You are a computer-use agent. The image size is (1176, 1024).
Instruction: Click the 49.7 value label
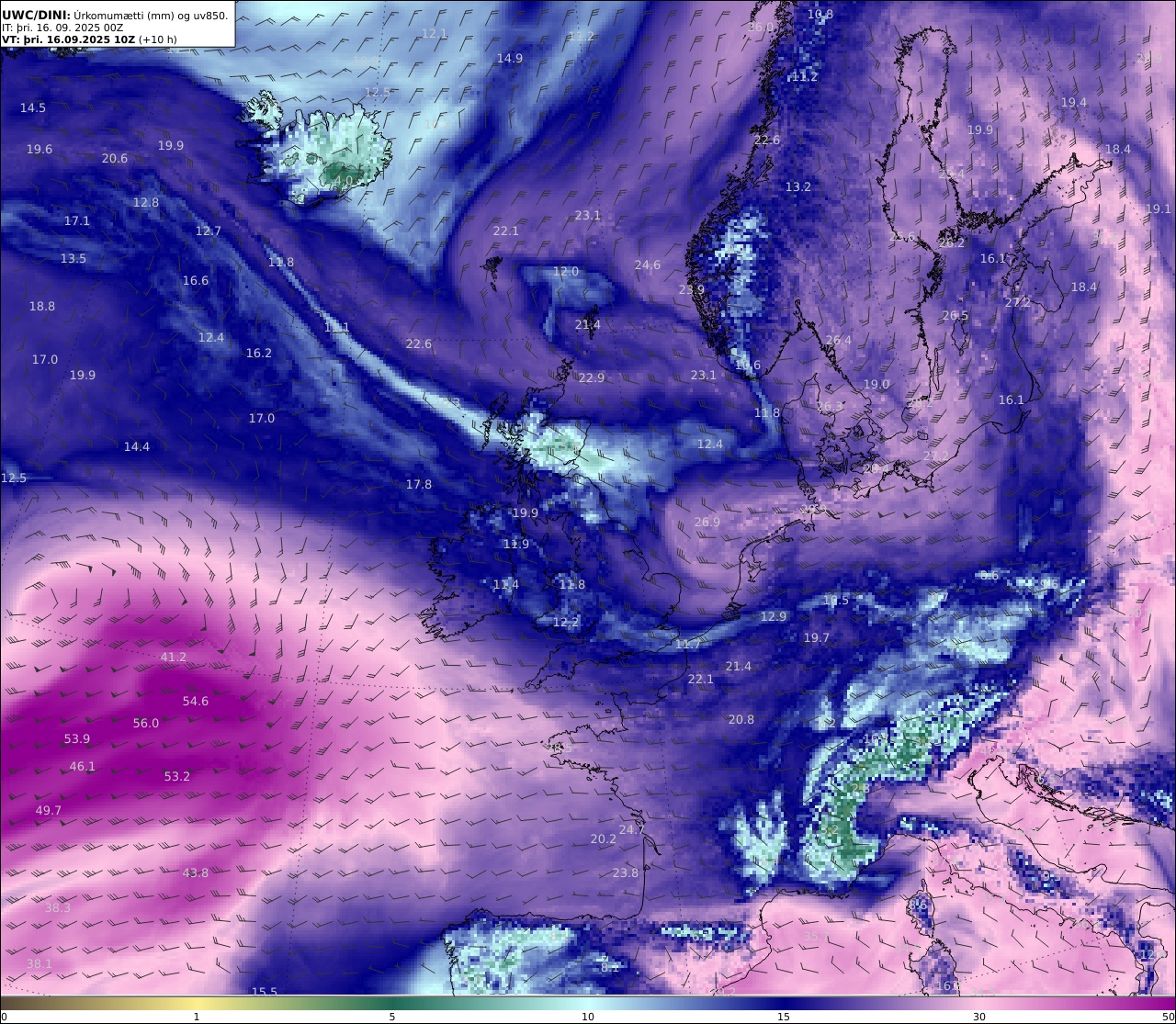click(49, 810)
